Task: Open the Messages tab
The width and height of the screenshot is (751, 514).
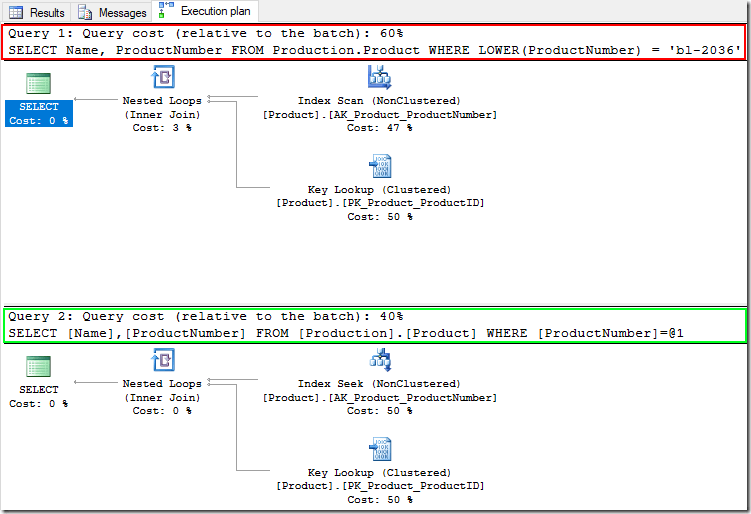Action: coord(113,12)
